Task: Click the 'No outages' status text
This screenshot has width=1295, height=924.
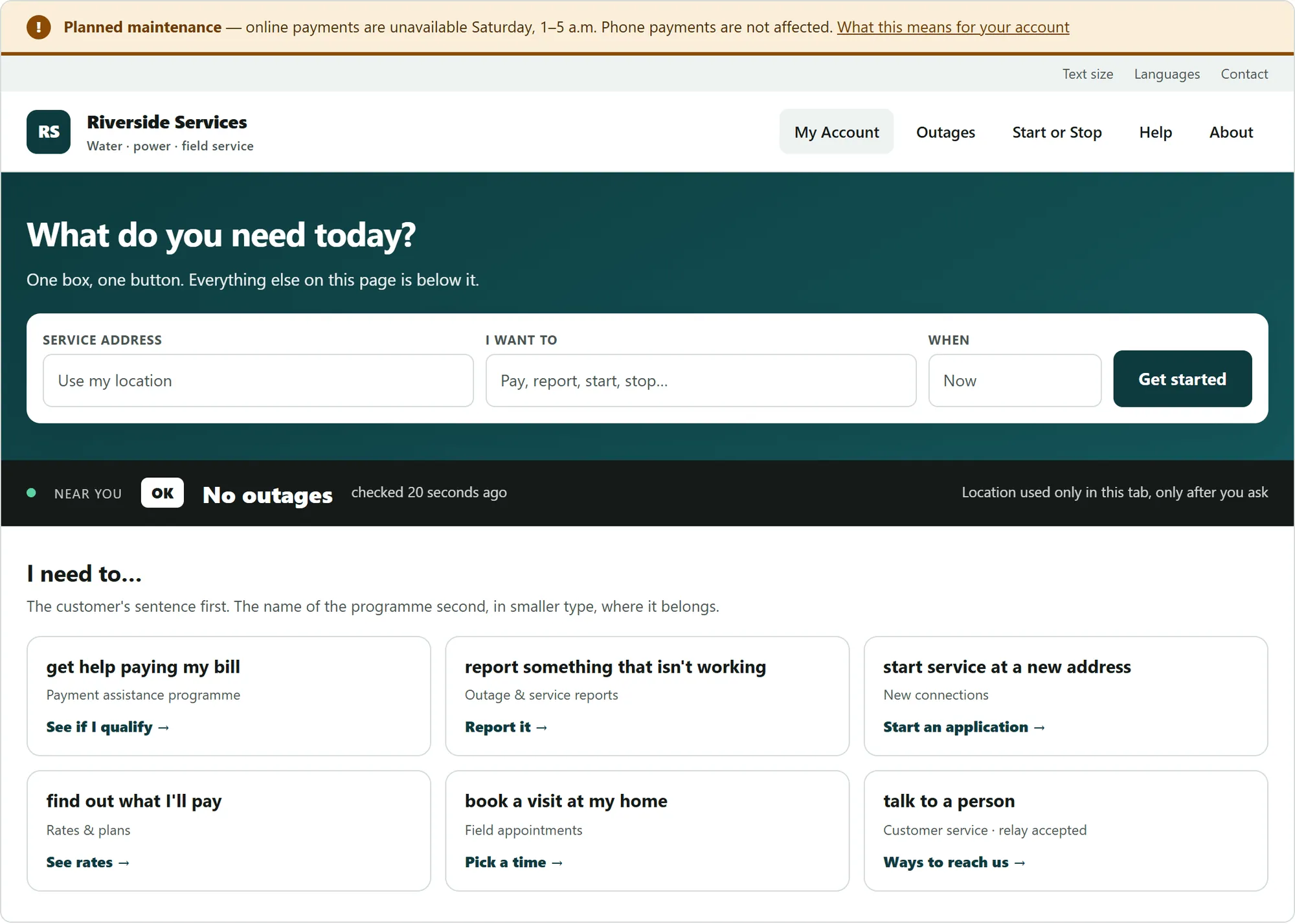Action: click(x=267, y=495)
